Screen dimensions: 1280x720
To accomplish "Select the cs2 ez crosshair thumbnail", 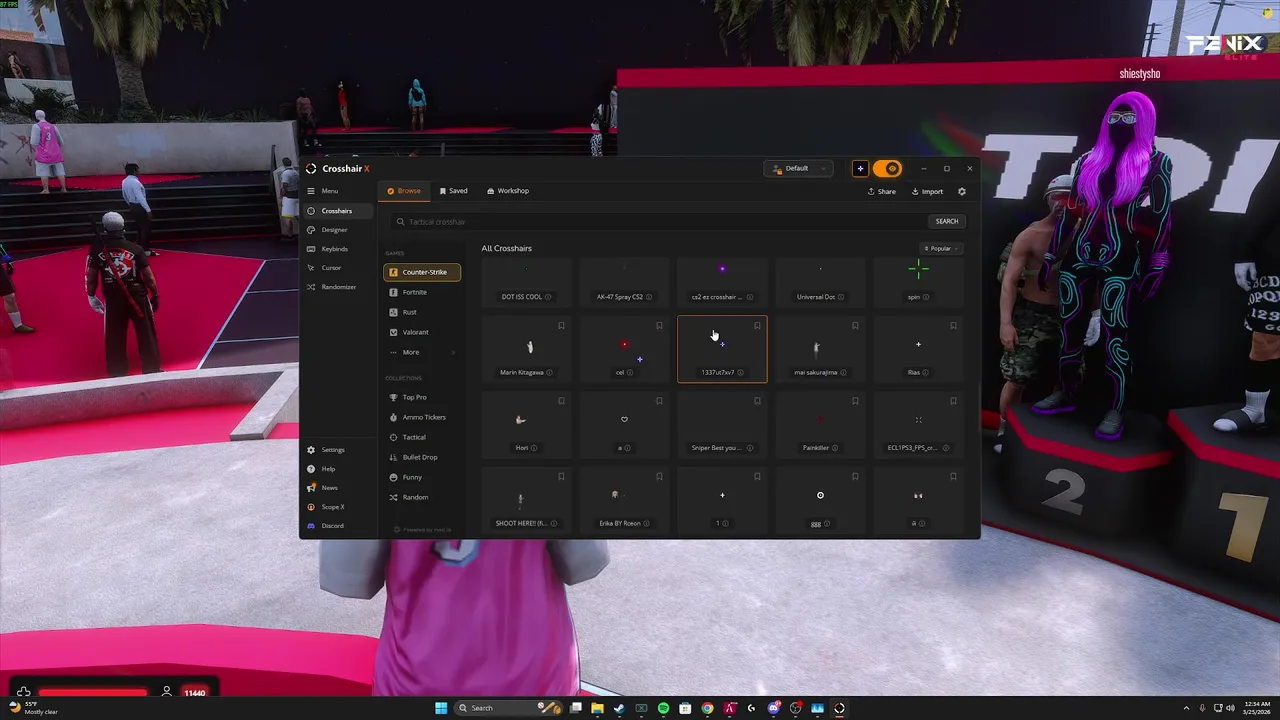I will pos(722,269).
